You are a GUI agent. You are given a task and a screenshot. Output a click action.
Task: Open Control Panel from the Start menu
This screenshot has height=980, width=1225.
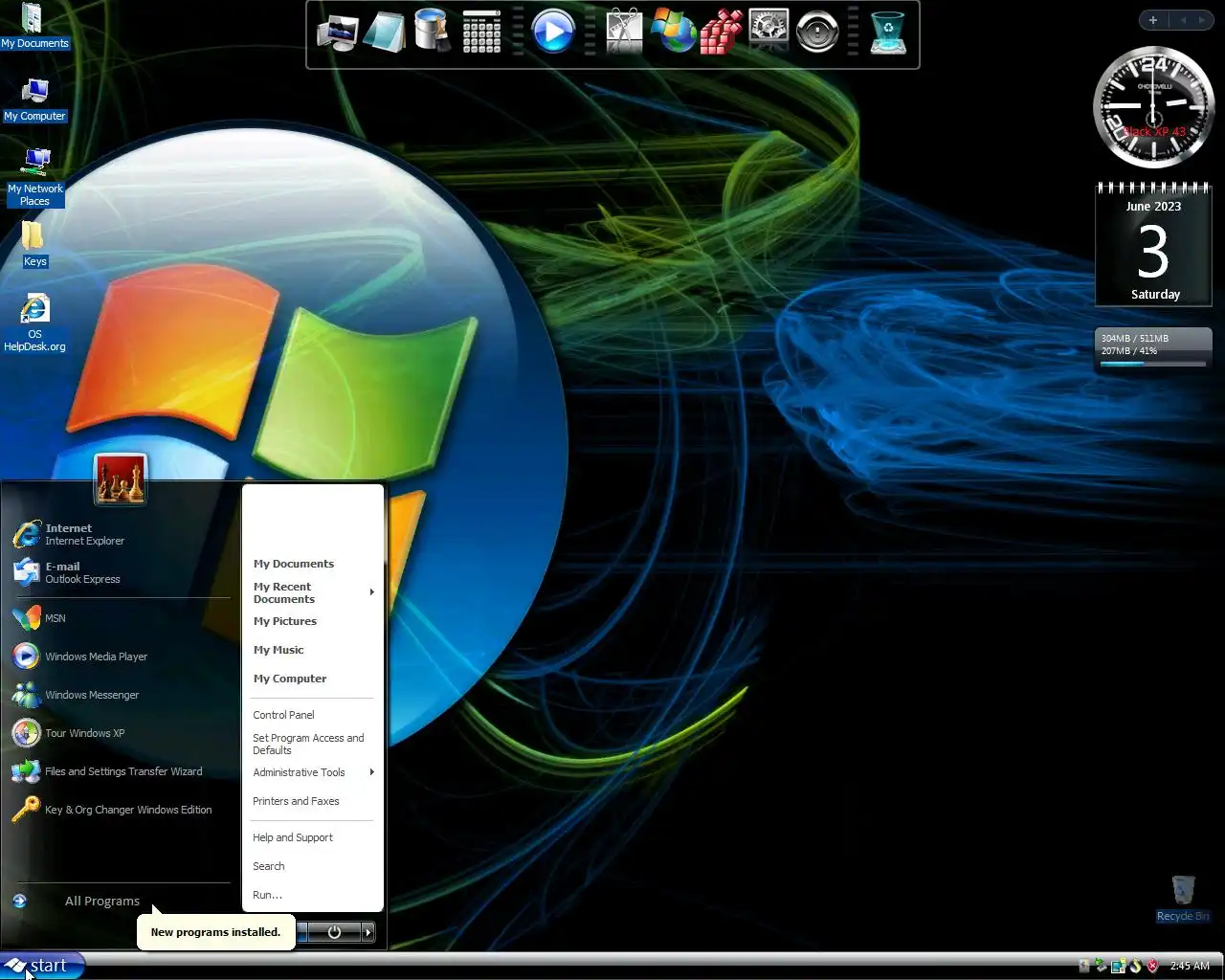[x=283, y=715]
